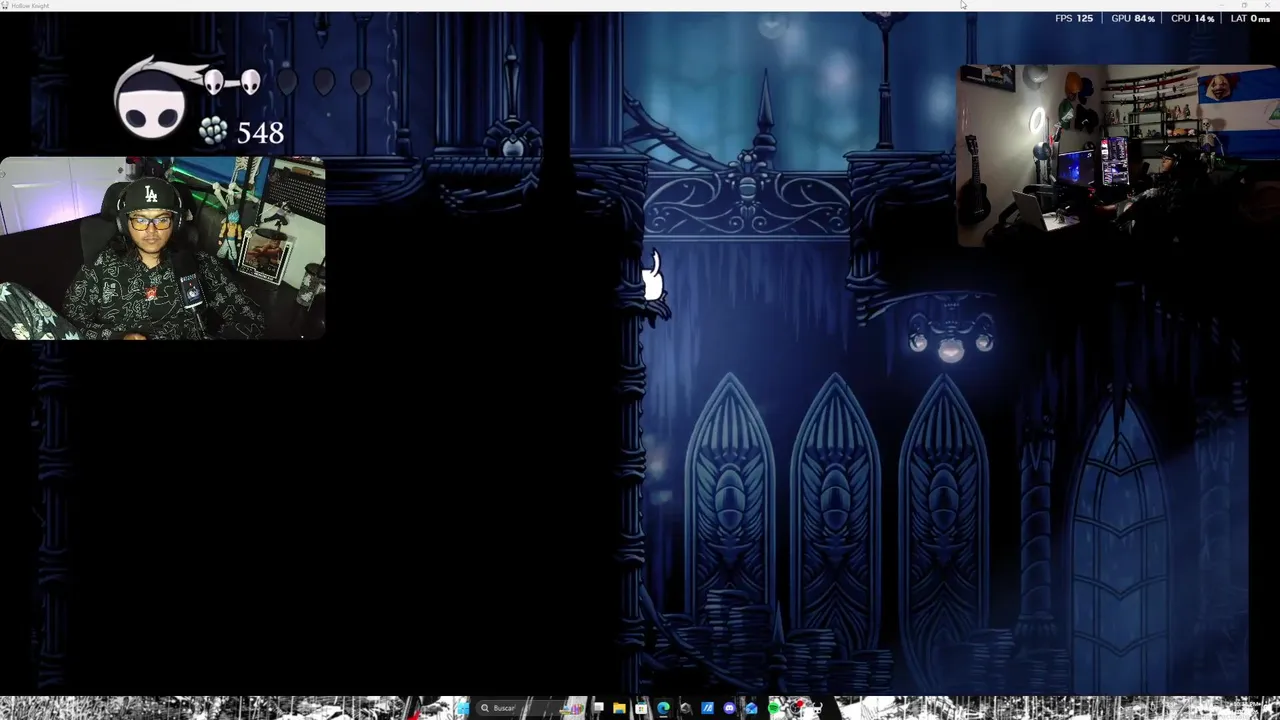Click the Geo count 548

point(260,133)
